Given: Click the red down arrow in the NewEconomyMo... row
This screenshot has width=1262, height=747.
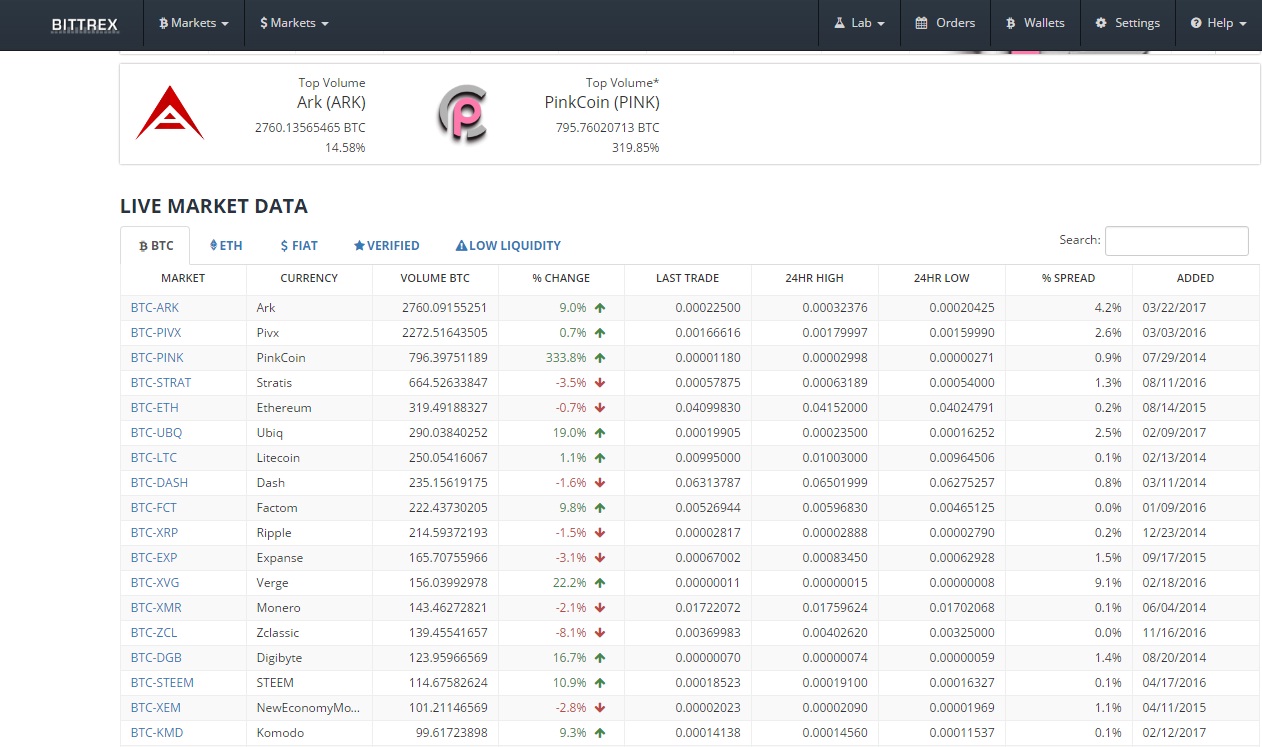Looking at the screenshot, I should click(600, 708).
